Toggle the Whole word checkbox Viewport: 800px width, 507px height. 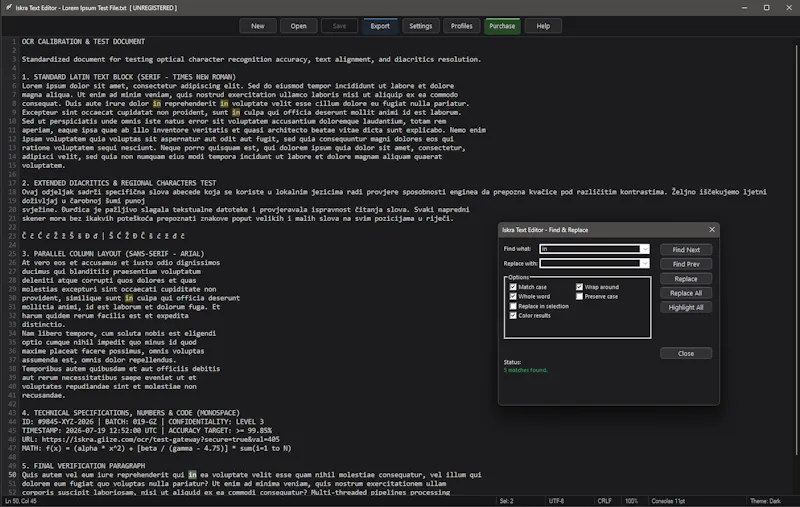click(x=513, y=296)
